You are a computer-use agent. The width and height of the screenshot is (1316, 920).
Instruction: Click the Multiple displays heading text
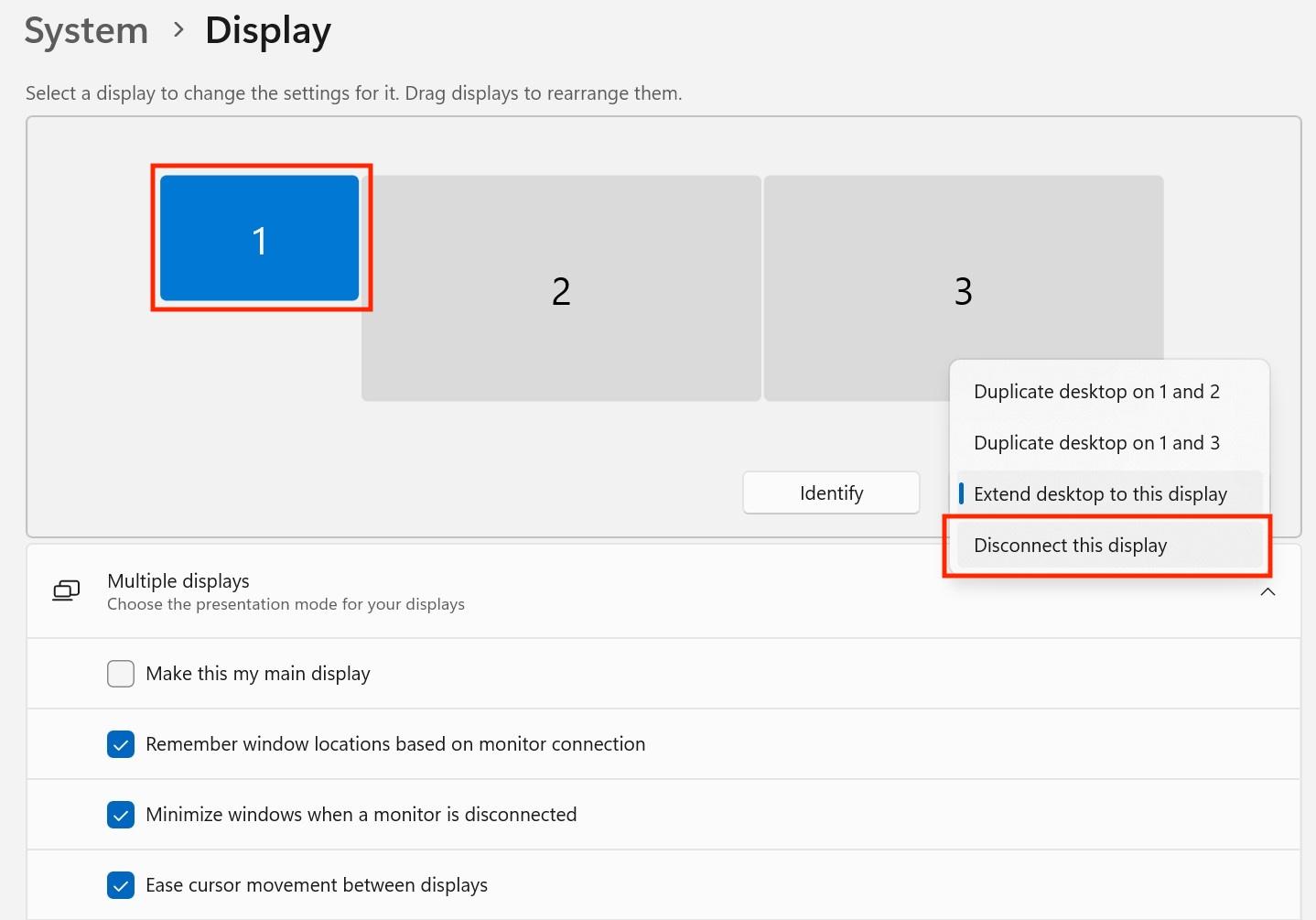pyautogui.click(x=178, y=581)
